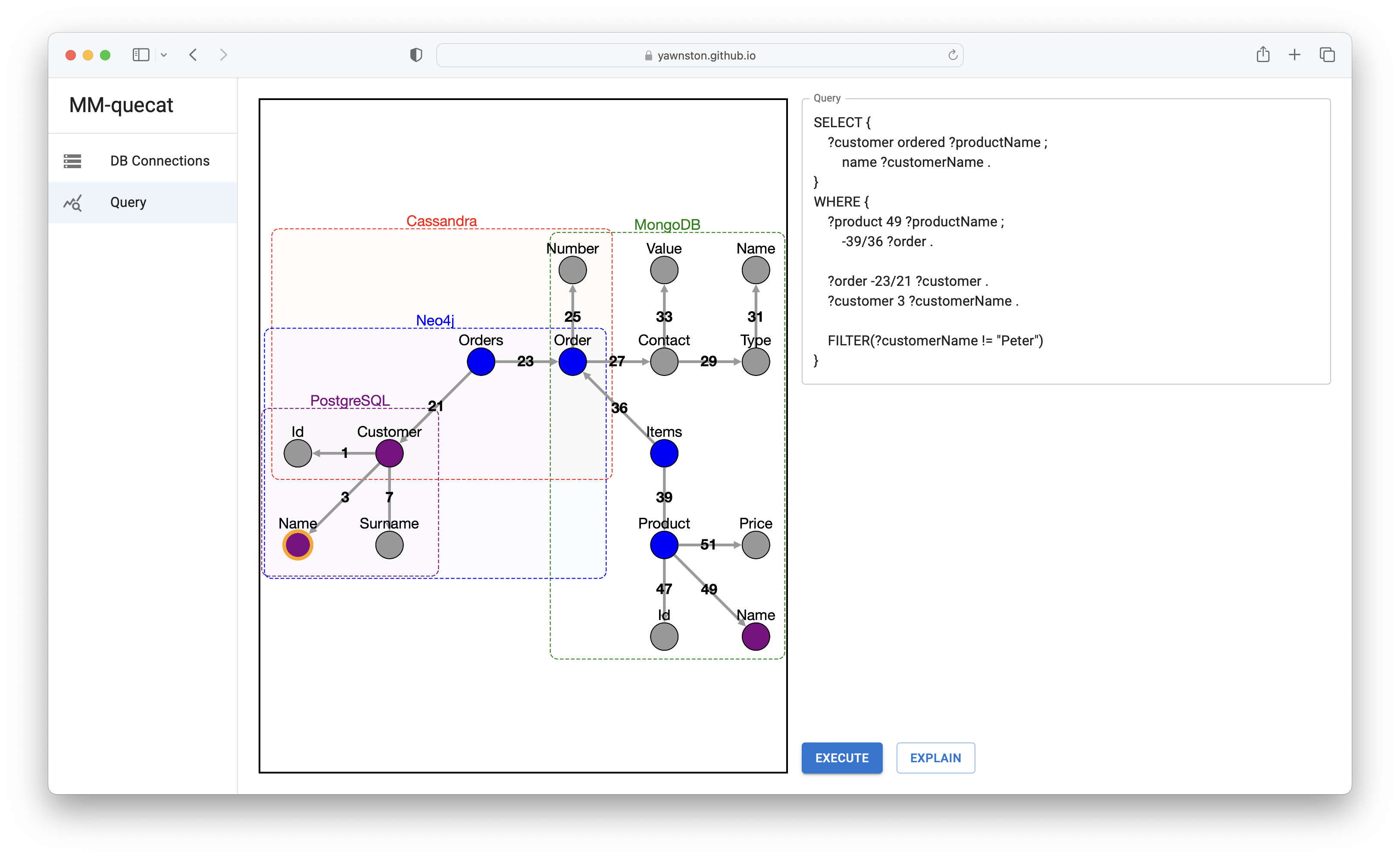Click edge label 23 between Orders and Order
Image resolution: width=1400 pixels, height=858 pixels.
[525, 361]
